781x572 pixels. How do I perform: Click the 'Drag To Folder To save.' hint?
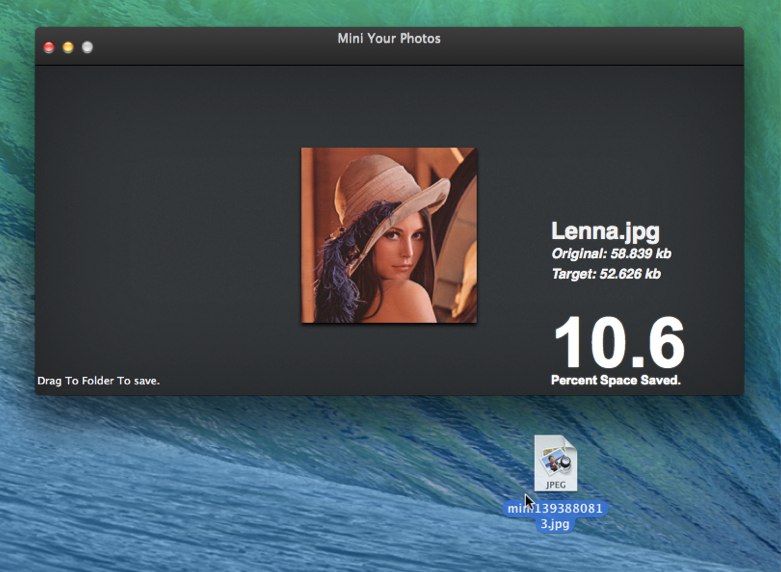tap(99, 381)
